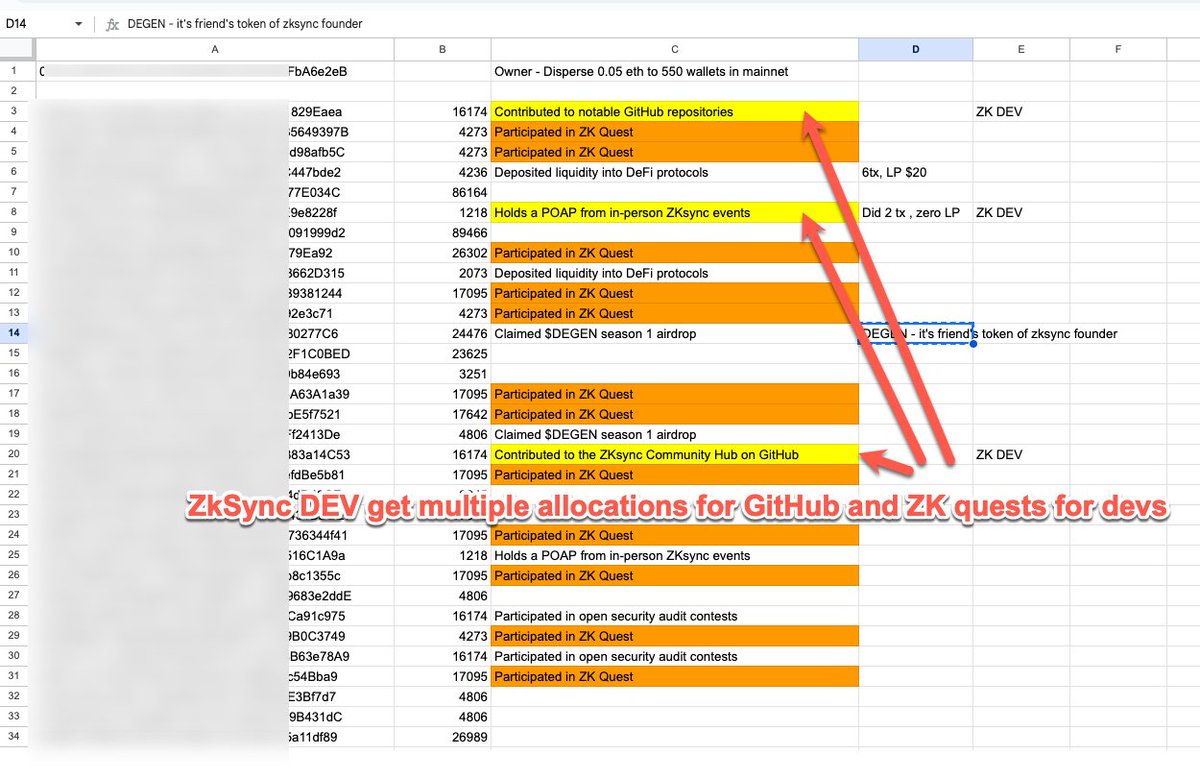Select column A header
Viewport: 1200px width, 779px height.
tap(214, 48)
